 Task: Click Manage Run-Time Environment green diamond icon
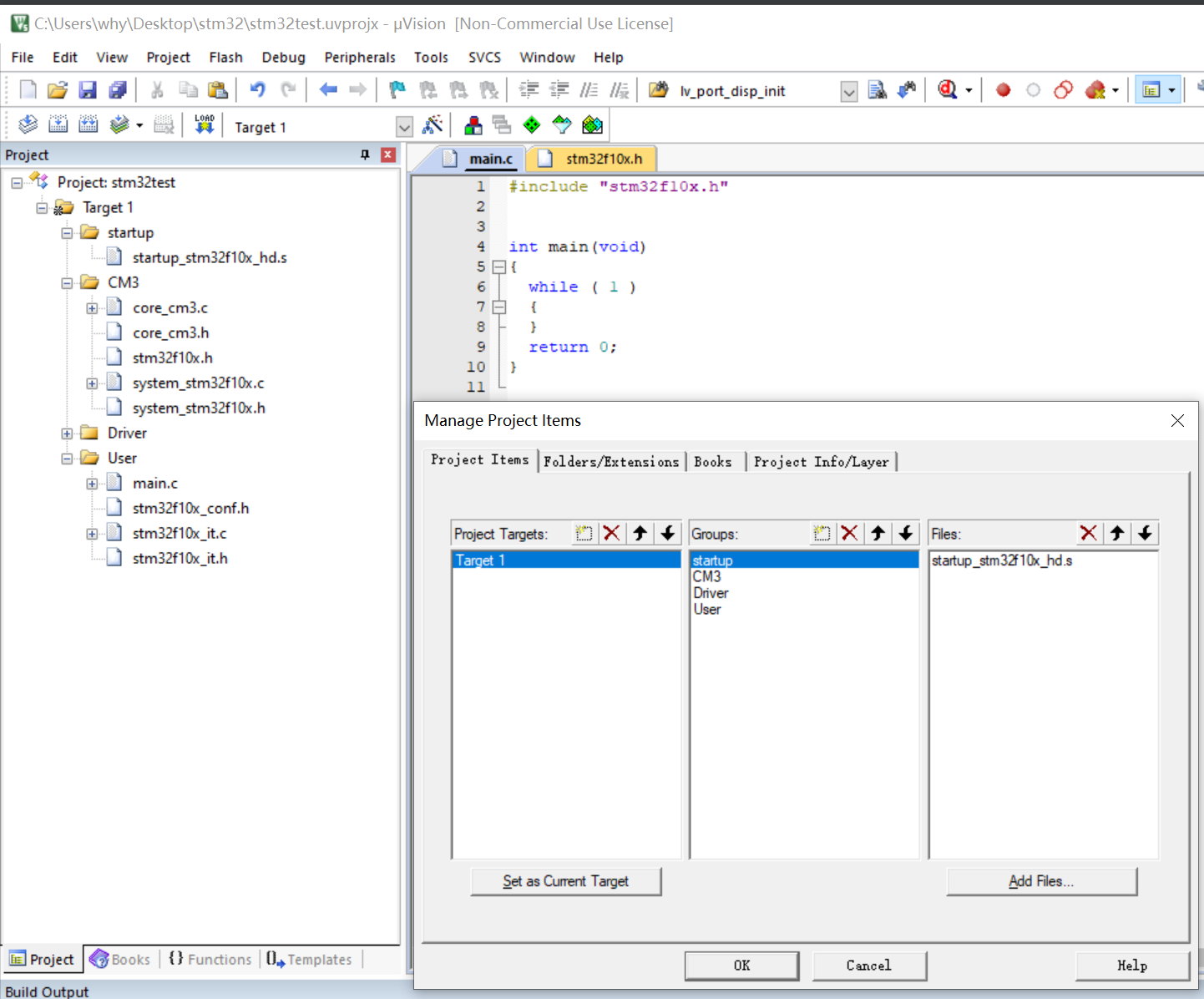pyautogui.click(x=532, y=125)
